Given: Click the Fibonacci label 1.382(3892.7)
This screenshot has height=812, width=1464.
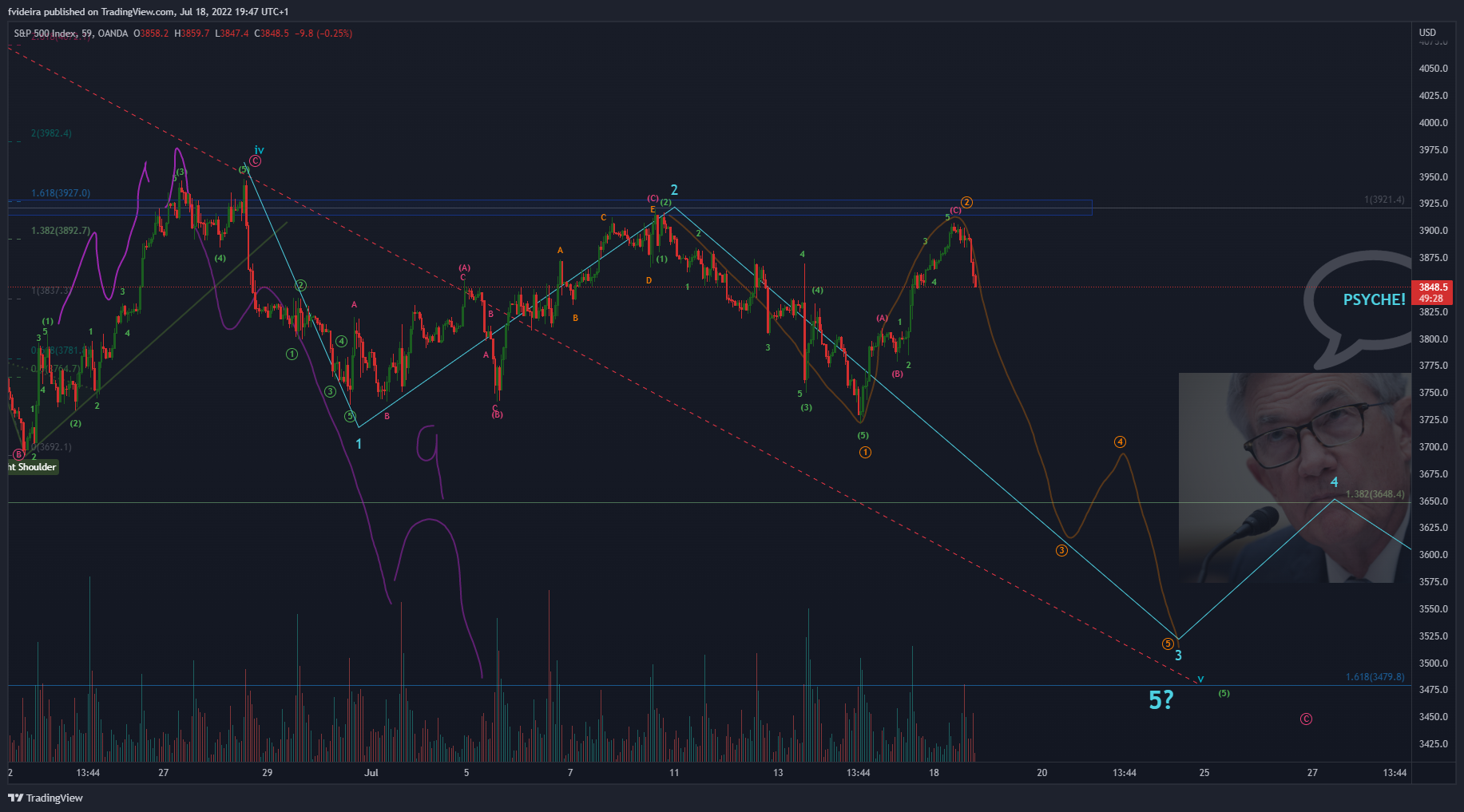Looking at the screenshot, I should tap(61, 231).
